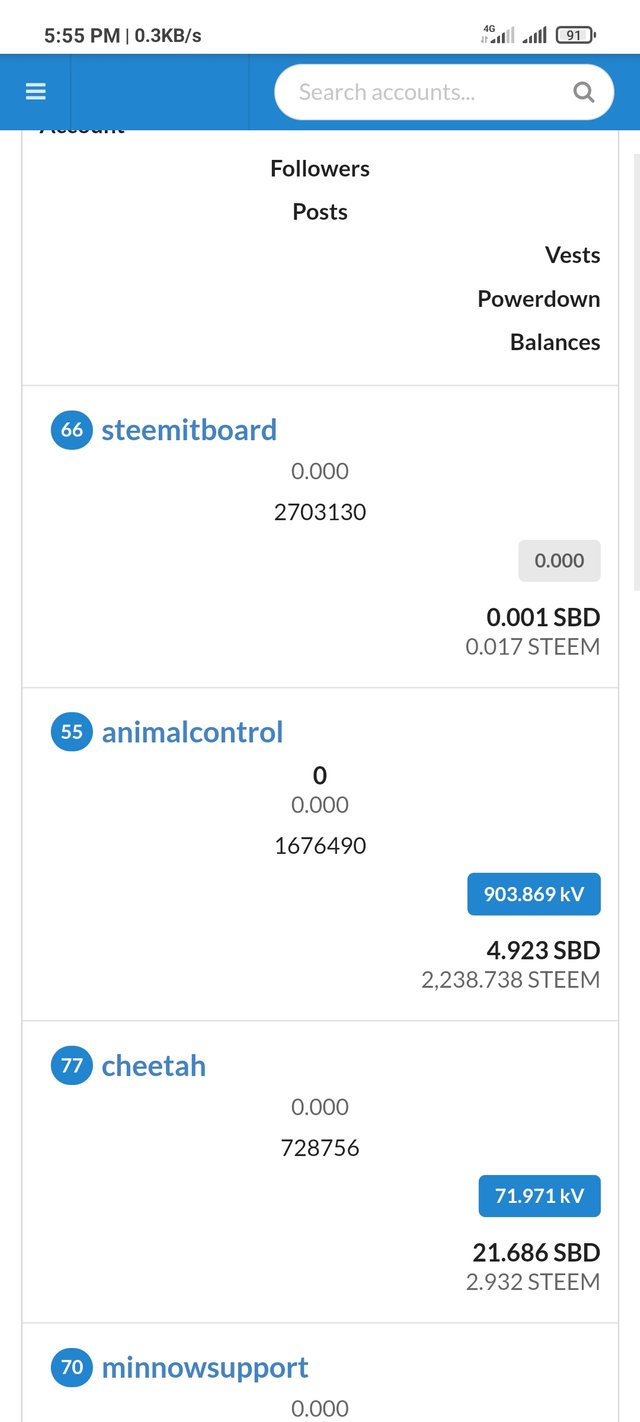Screen dimensions: 640x1422
Task: Open the animalcontrol account link
Action: (x=192, y=732)
